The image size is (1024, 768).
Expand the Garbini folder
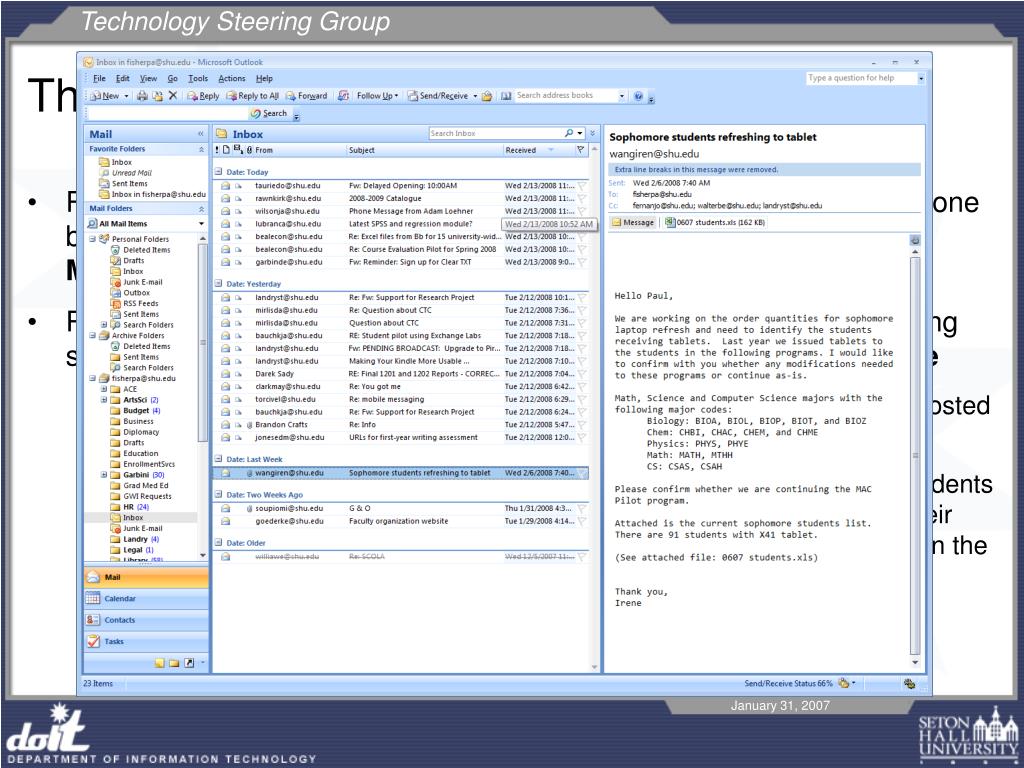tap(104, 475)
